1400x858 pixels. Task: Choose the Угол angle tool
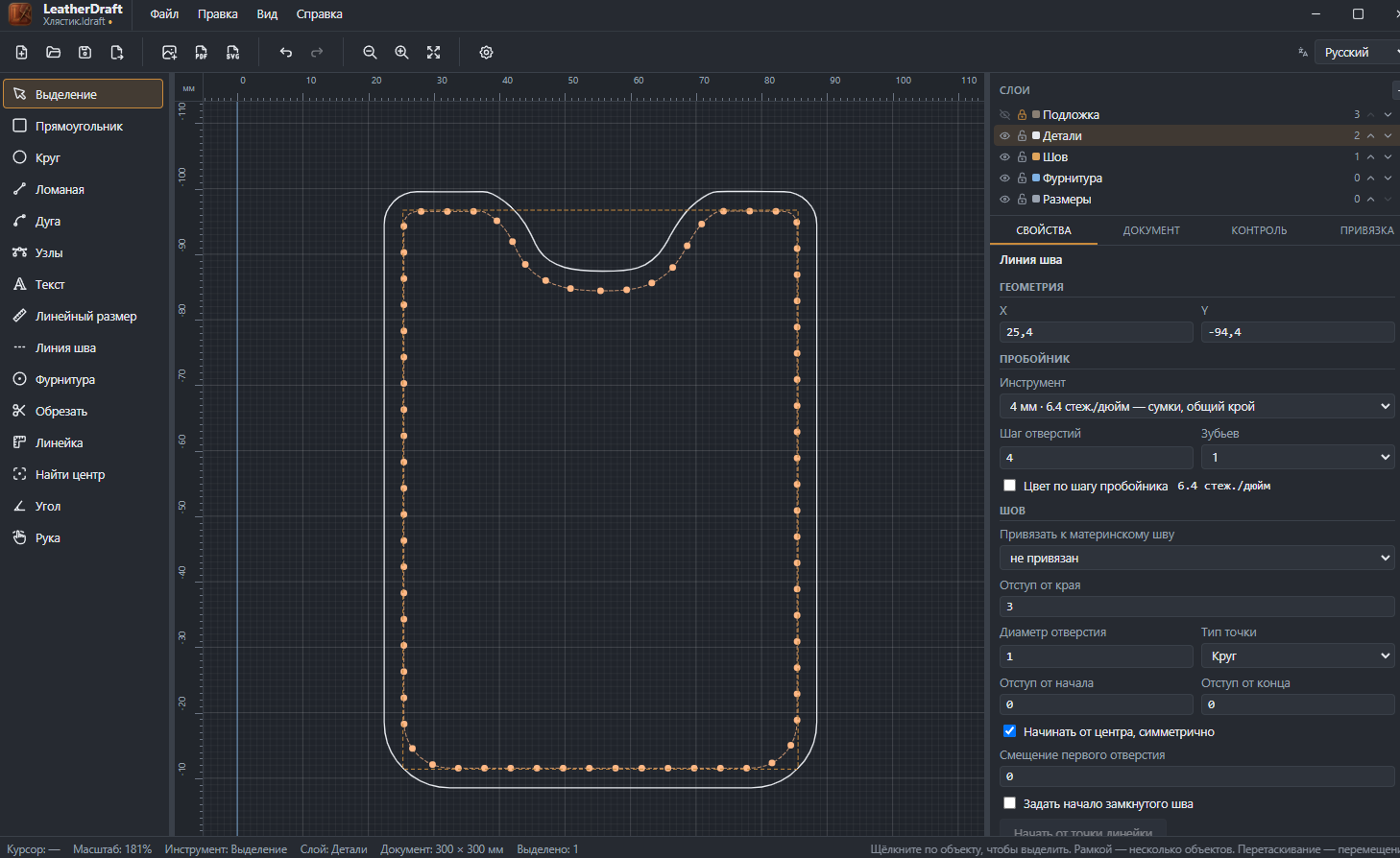coord(84,506)
